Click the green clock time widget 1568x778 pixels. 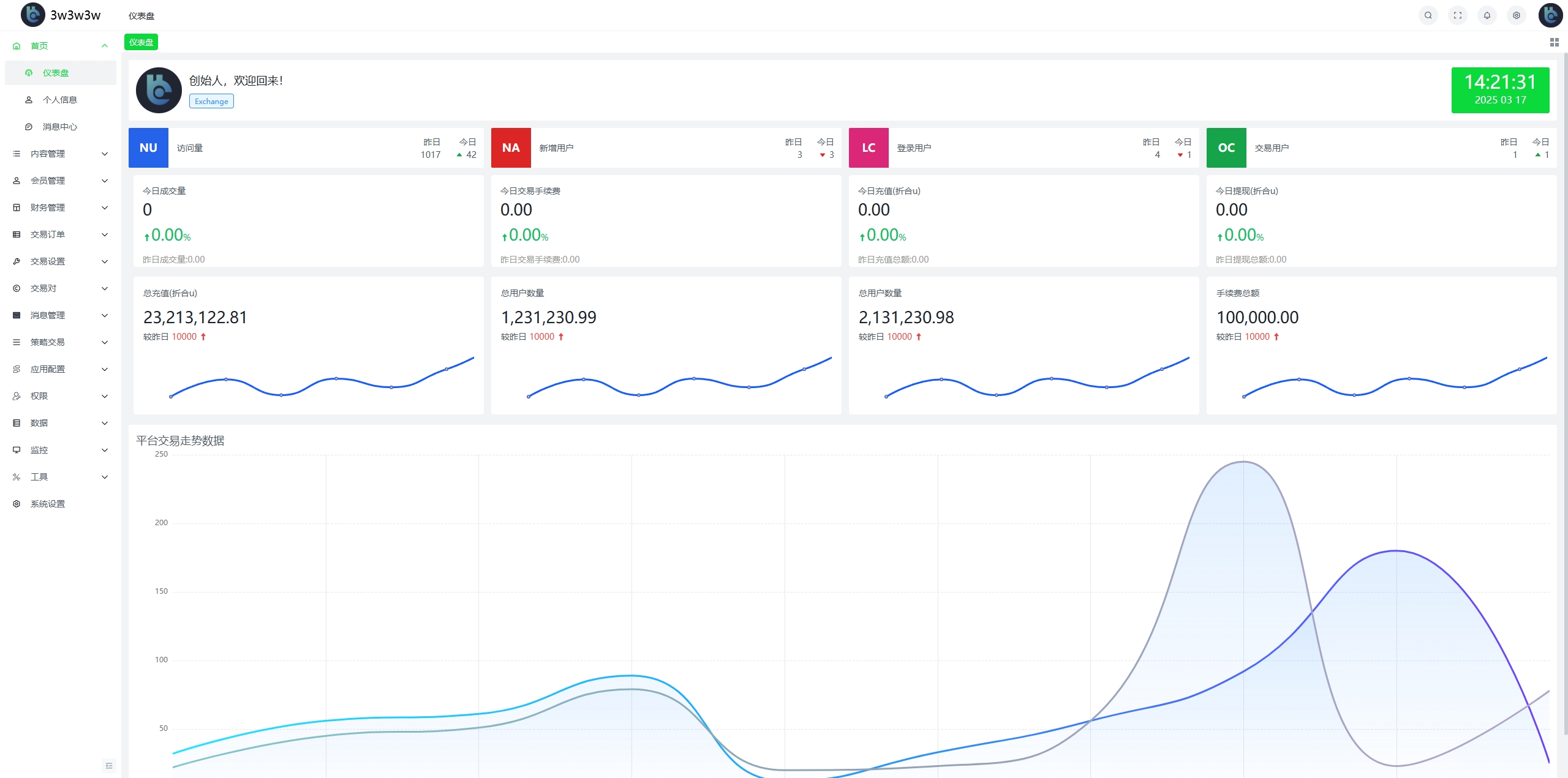click(1499, 90)
